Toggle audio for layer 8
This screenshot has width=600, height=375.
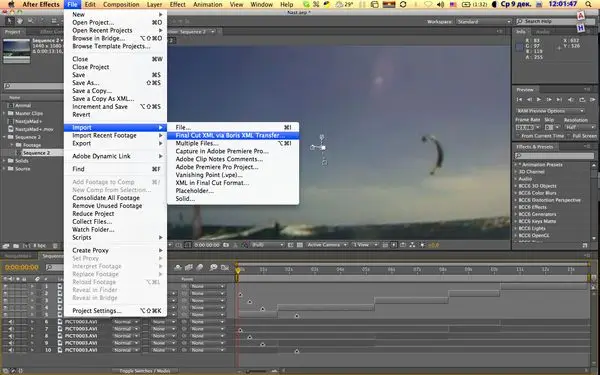point(11,336)
